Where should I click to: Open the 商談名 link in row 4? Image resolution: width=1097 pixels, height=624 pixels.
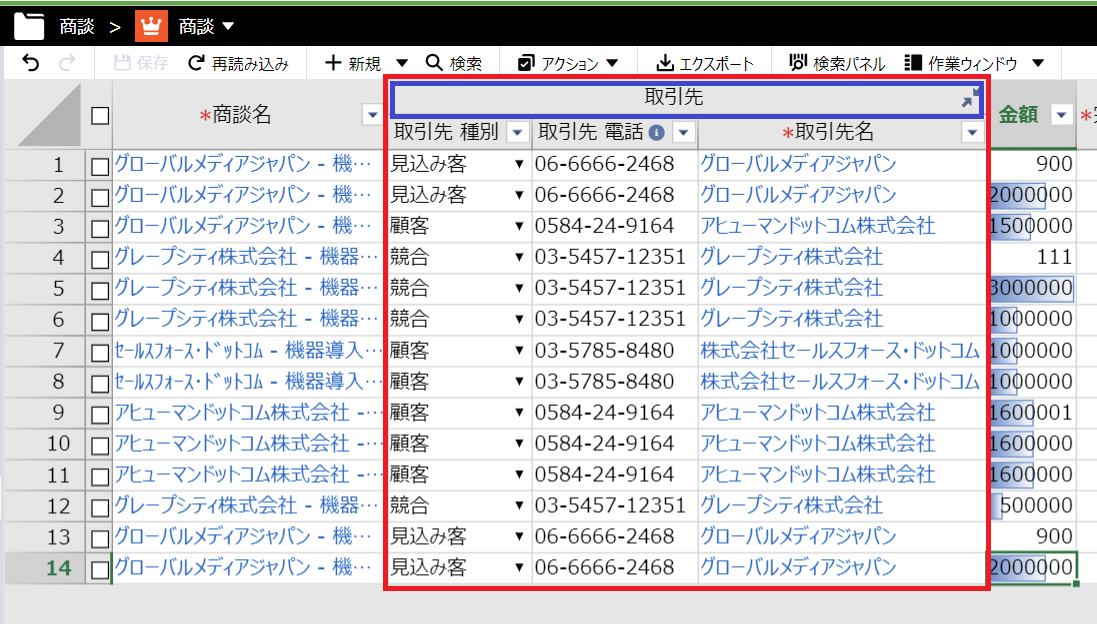tap(247, 257)
